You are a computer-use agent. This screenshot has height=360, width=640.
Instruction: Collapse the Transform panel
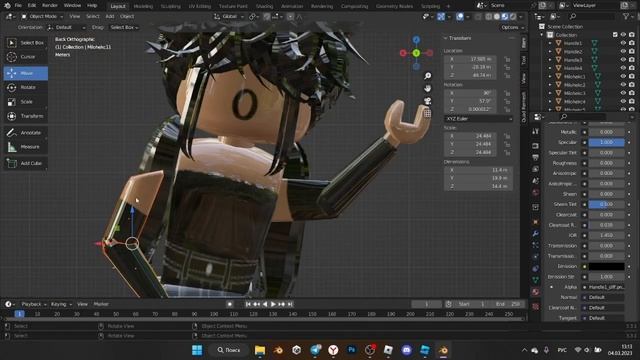coord(446,38)
